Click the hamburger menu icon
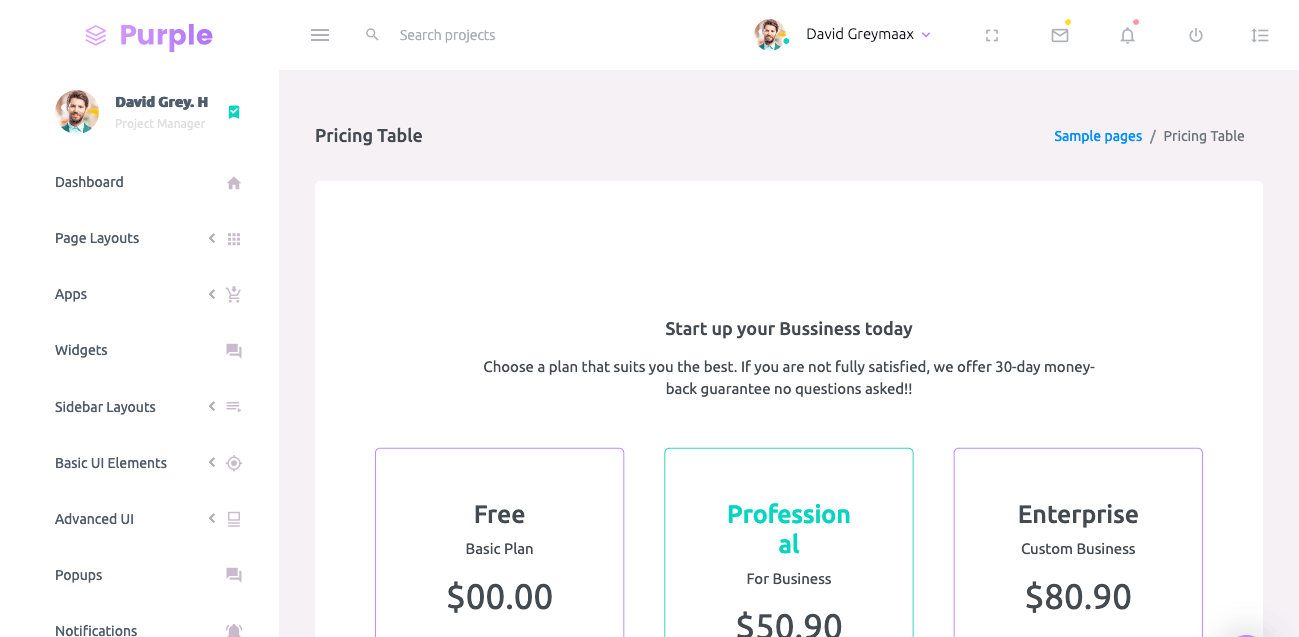The height and width of the screenshot is (637, 1299). point(320,35)
